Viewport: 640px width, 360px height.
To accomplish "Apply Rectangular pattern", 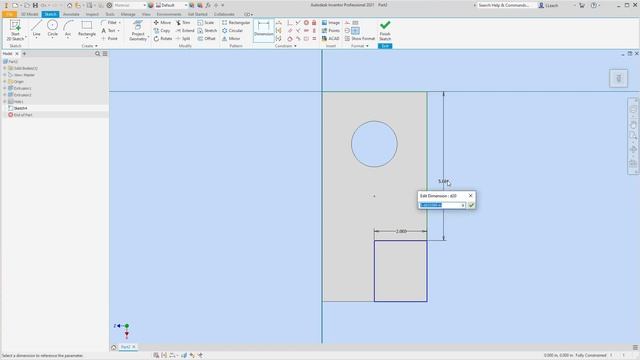I will tap(236, 22).
